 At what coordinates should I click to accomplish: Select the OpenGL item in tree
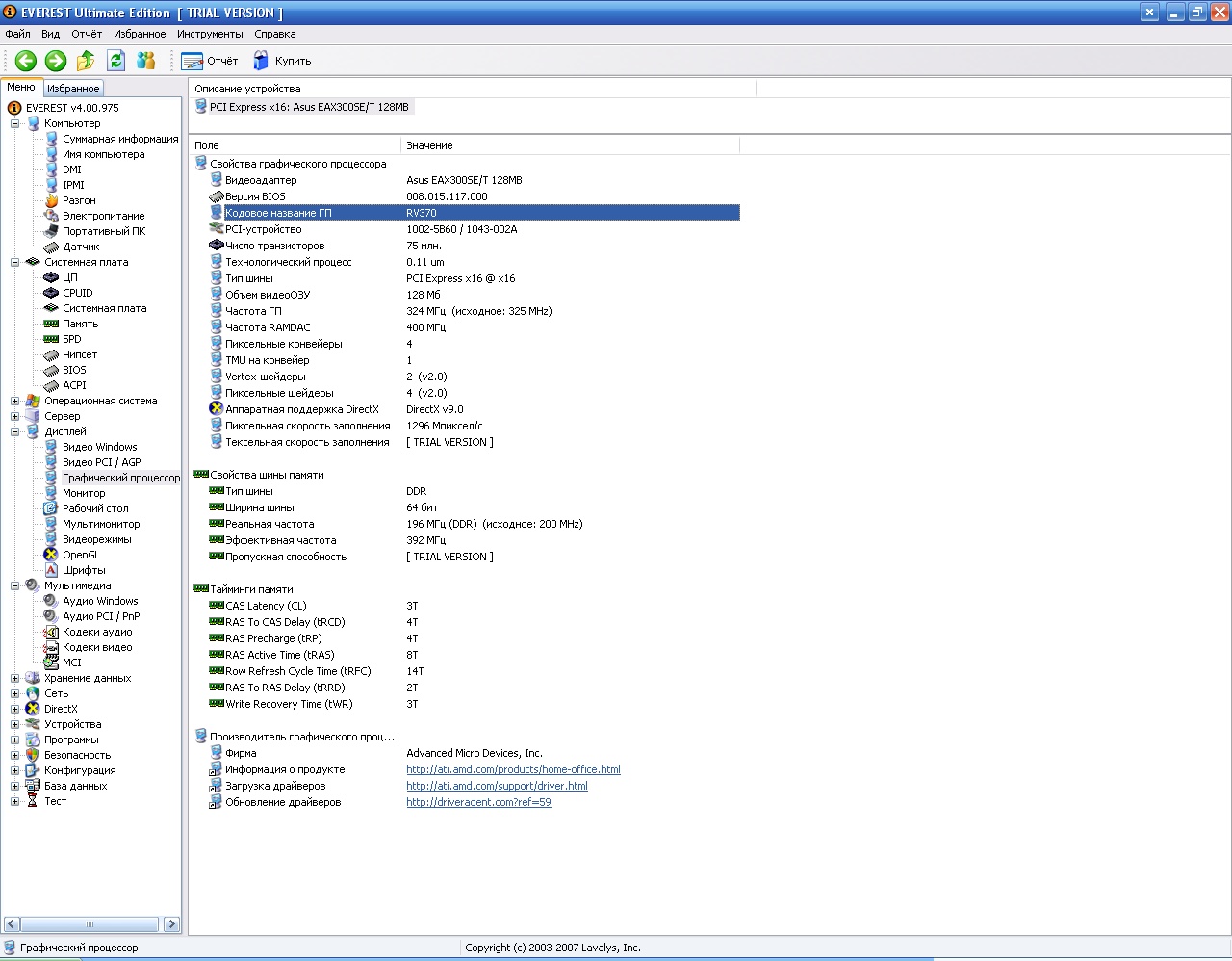pyautogui.click(x=81, y=555)
